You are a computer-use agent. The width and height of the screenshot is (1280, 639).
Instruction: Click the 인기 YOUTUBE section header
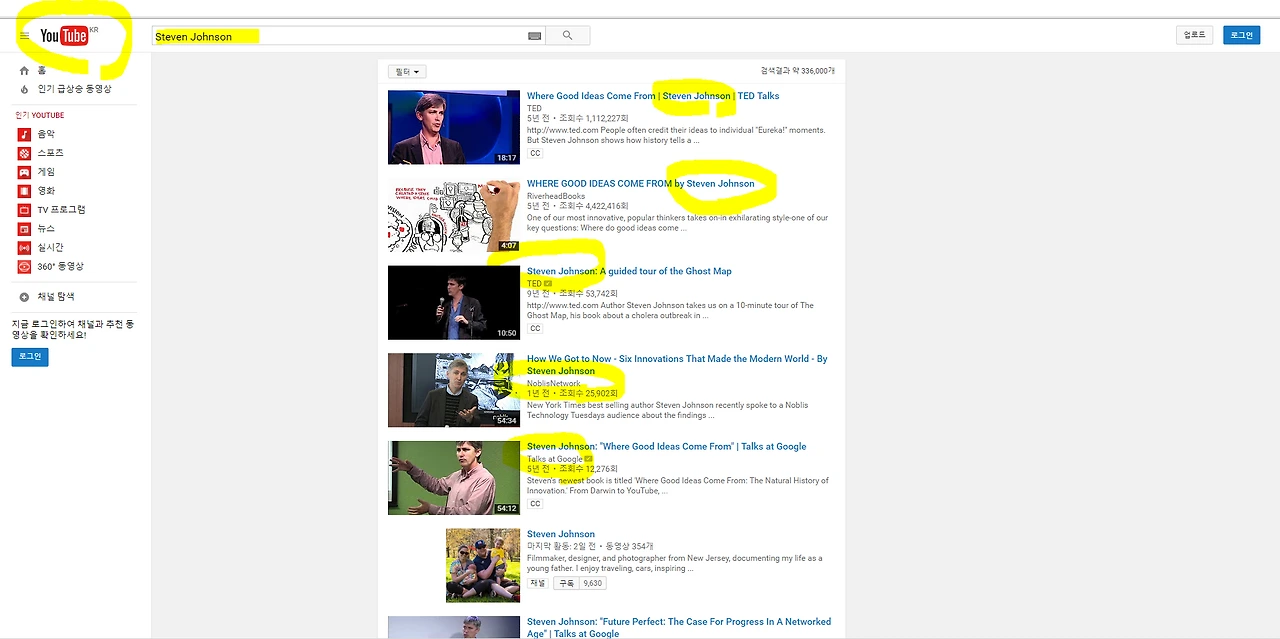(x=38, y=115)
